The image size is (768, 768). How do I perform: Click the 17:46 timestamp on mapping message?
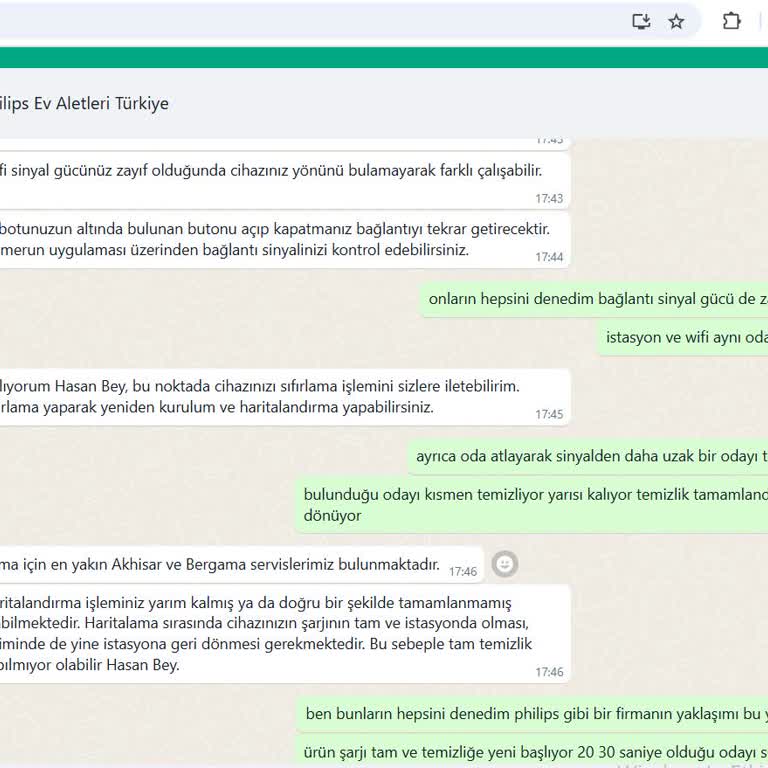pos(549,672)
